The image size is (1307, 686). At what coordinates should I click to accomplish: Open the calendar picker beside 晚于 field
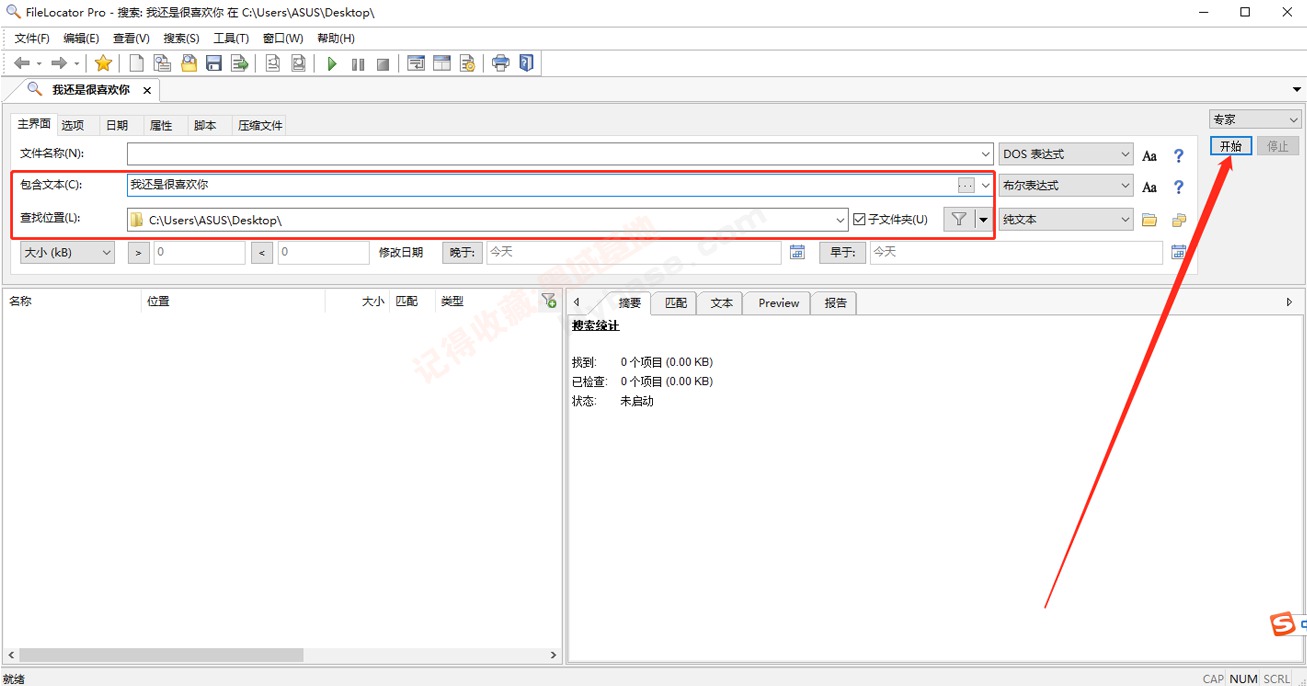(797, 253)
